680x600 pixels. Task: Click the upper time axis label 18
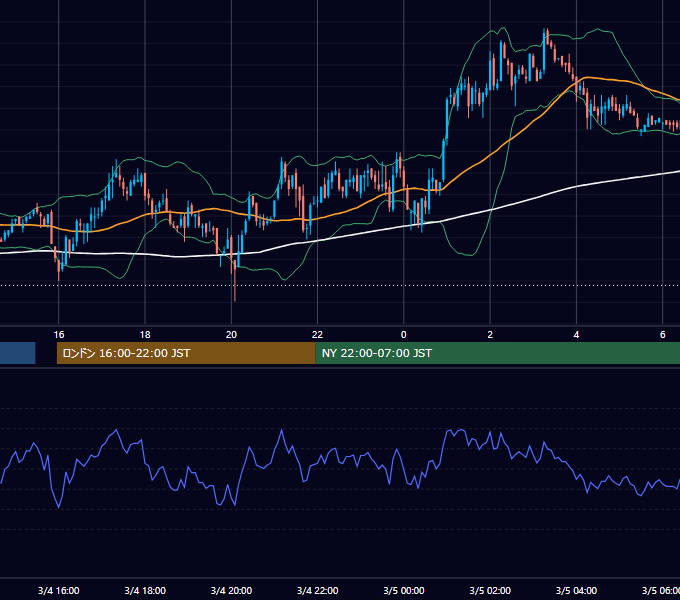pos(145,335)
